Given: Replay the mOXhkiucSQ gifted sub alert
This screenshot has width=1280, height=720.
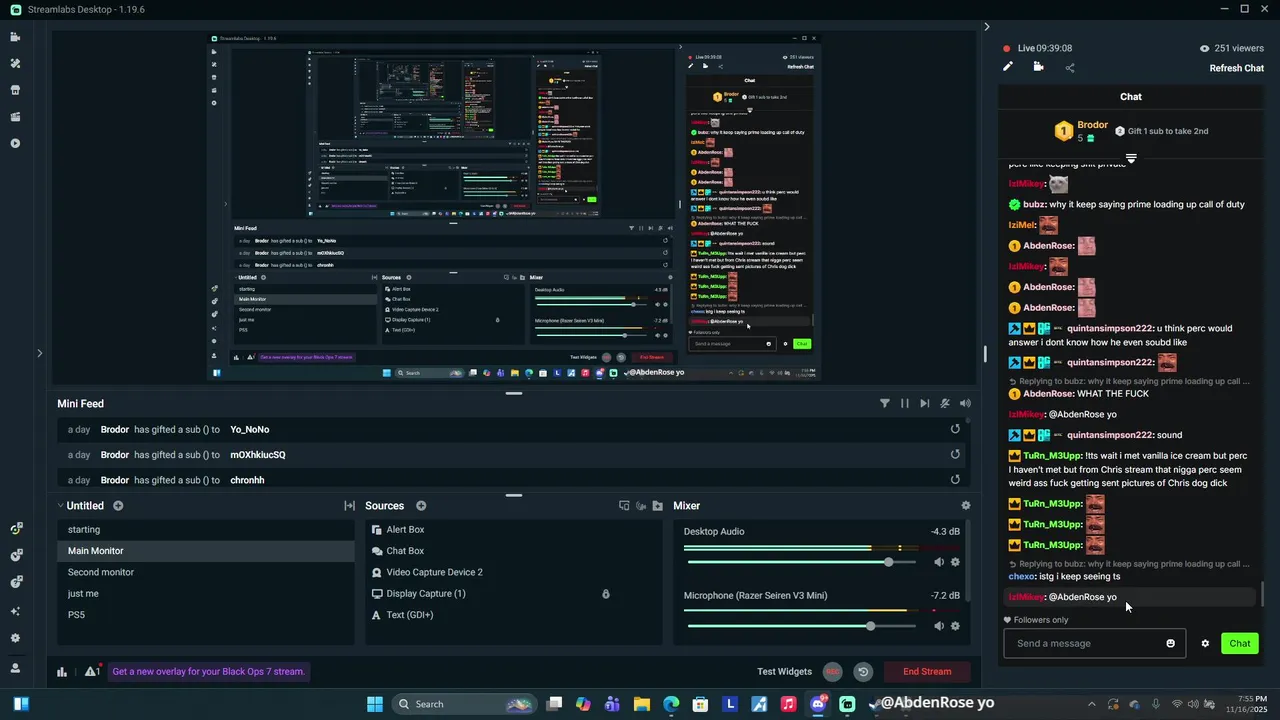Looking at the screenshot, I should (x=955, y=454).
